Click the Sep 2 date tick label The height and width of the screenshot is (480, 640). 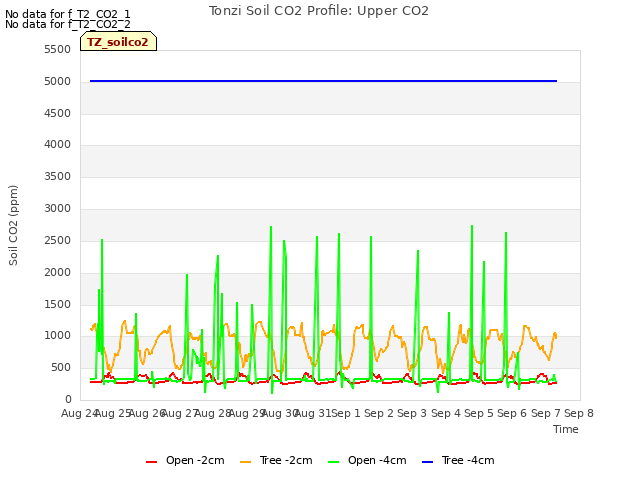[x=379, y=413]
